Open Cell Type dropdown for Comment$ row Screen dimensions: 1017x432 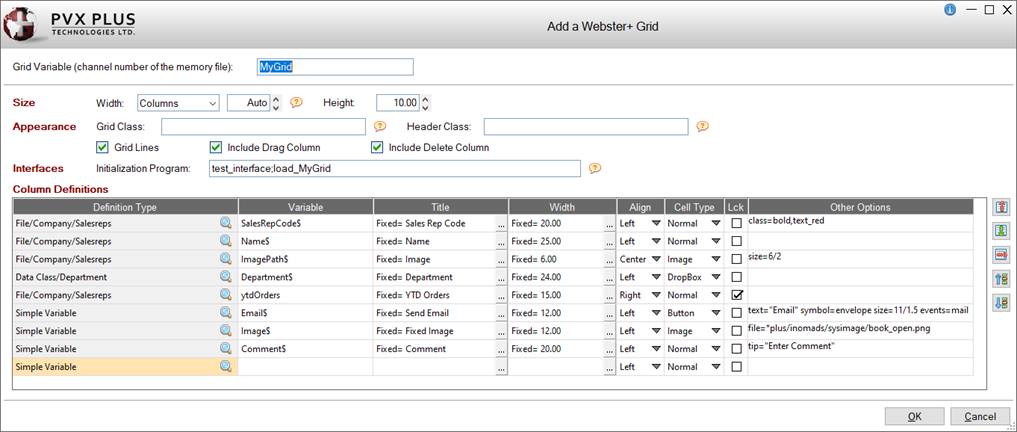pos(715,348)
